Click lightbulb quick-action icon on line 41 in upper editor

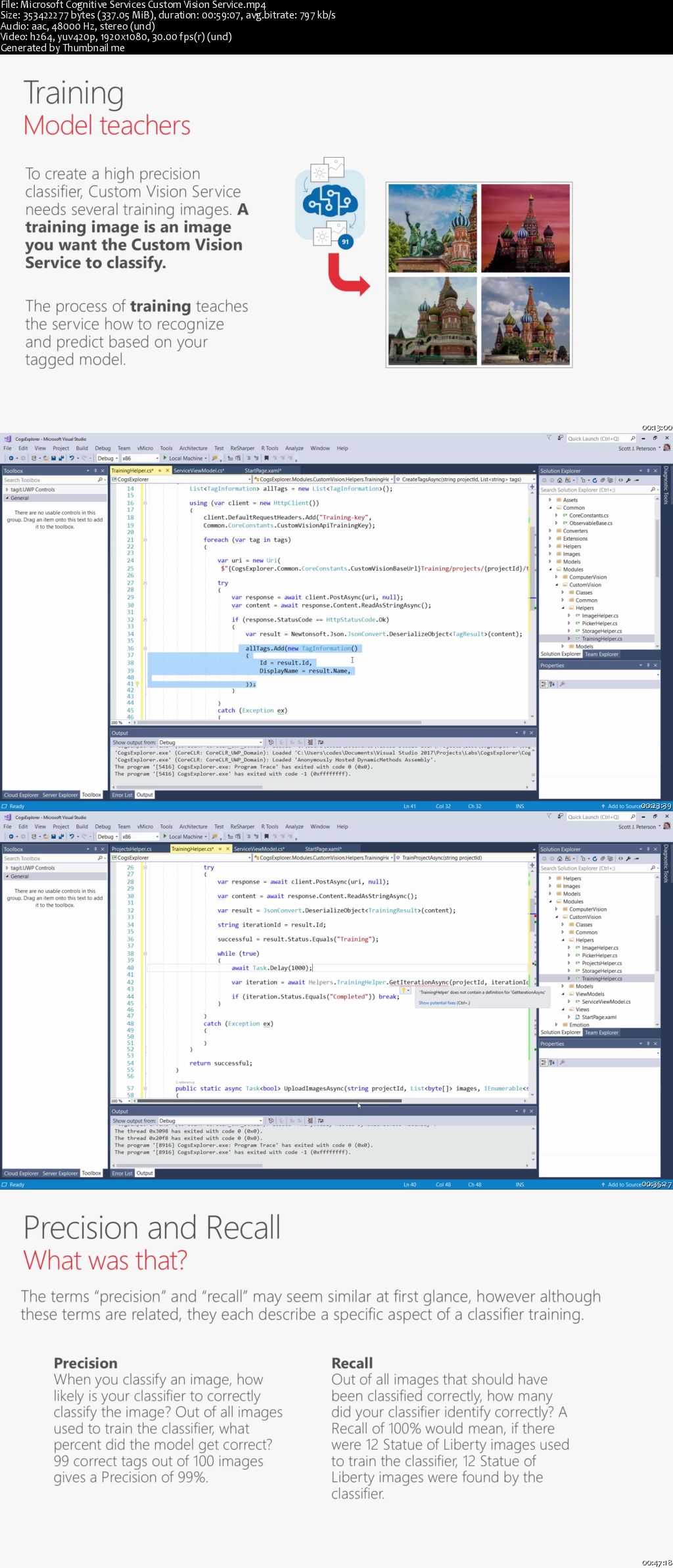[137, 684]
